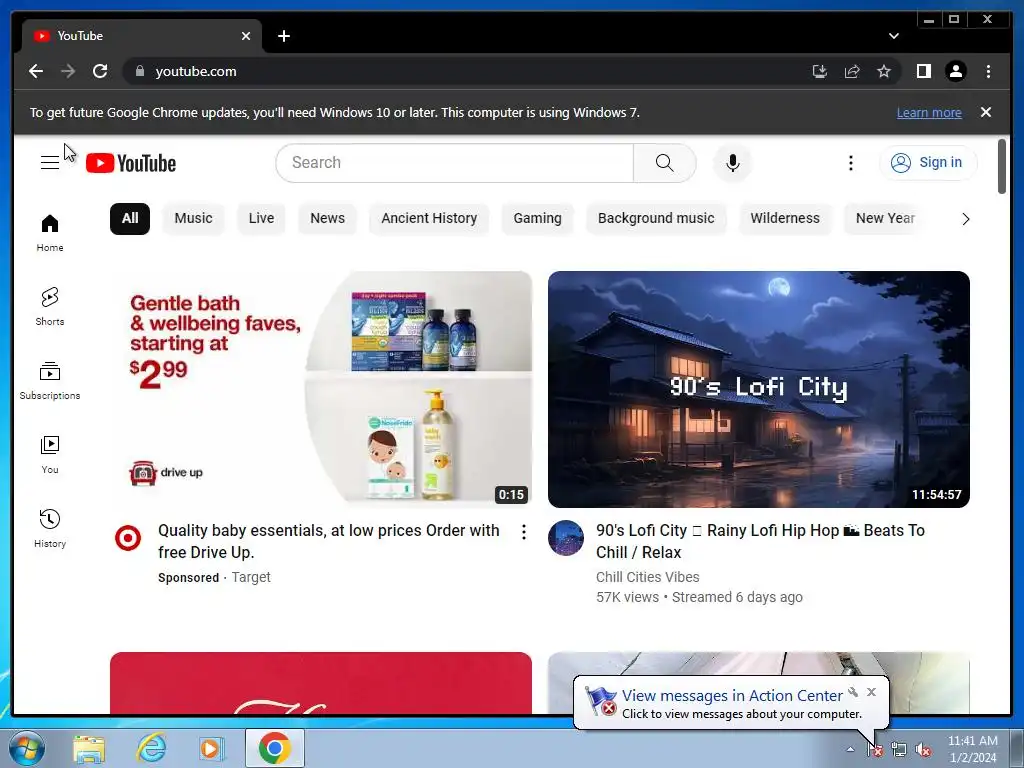Screen dimensions: 1024x768
Task: Open the Target channel avatar
Action: pyautogui.click(x=128, y=538)
